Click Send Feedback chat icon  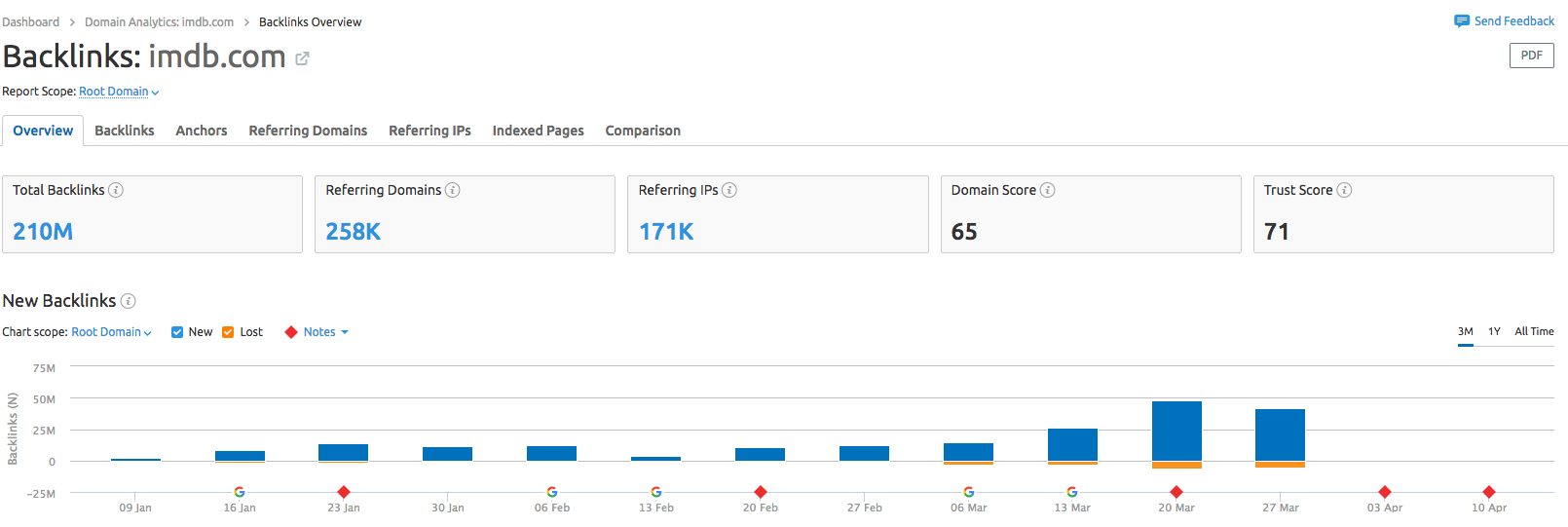click(x=1462, y=21)
